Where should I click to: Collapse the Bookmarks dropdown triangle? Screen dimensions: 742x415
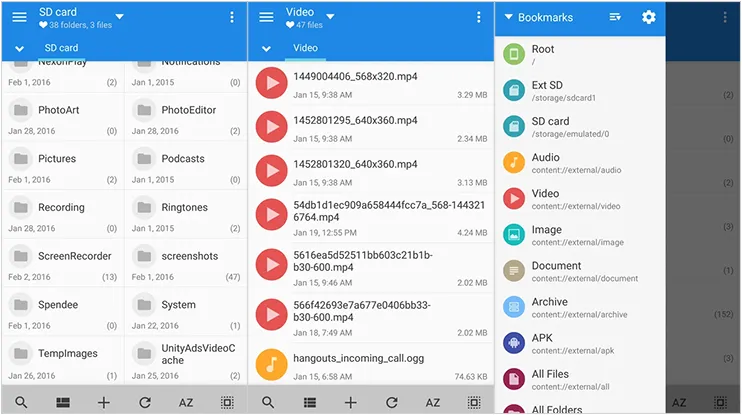click(509, 17)
